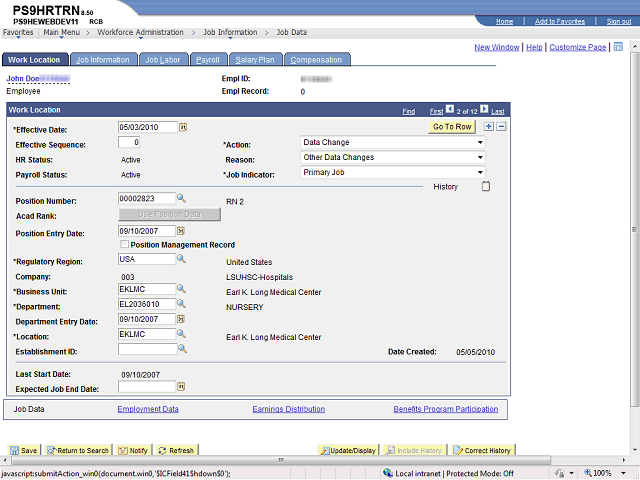The image size is (640, 480).
Task: Switch to the Compensation tab
Action: 316,60
